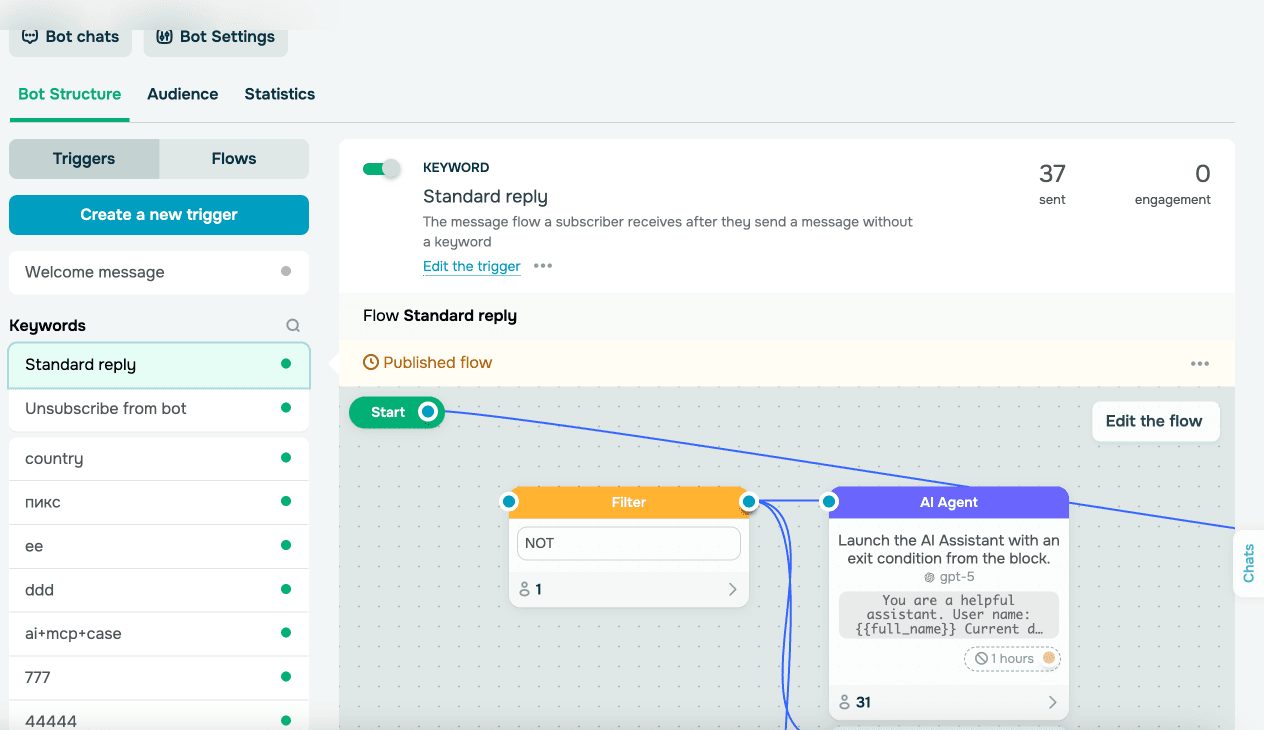Open the ee keyword trigger

159,546
